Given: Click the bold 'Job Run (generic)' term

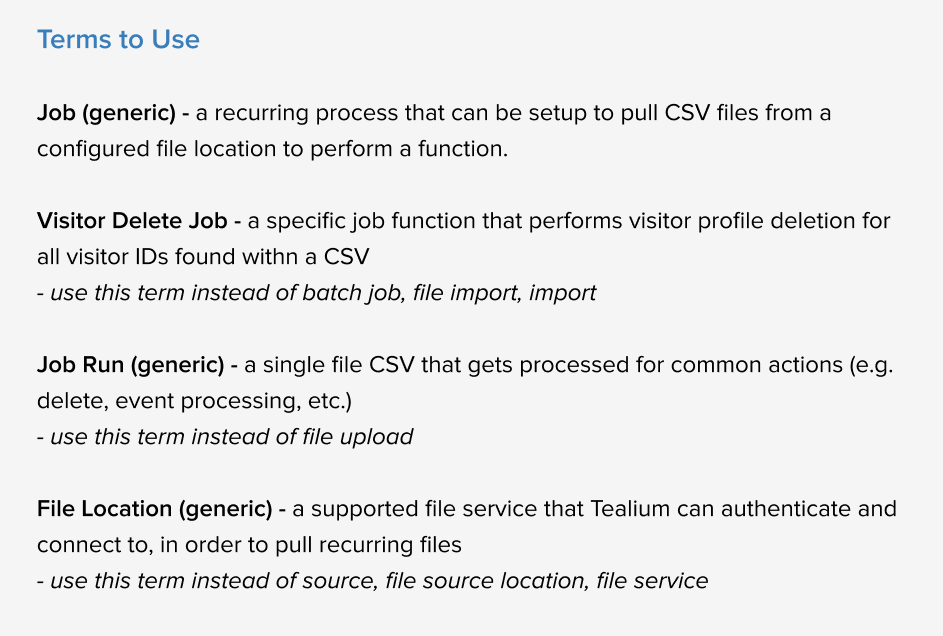Looking at the screenshot, I should click(x=131, y=364).
